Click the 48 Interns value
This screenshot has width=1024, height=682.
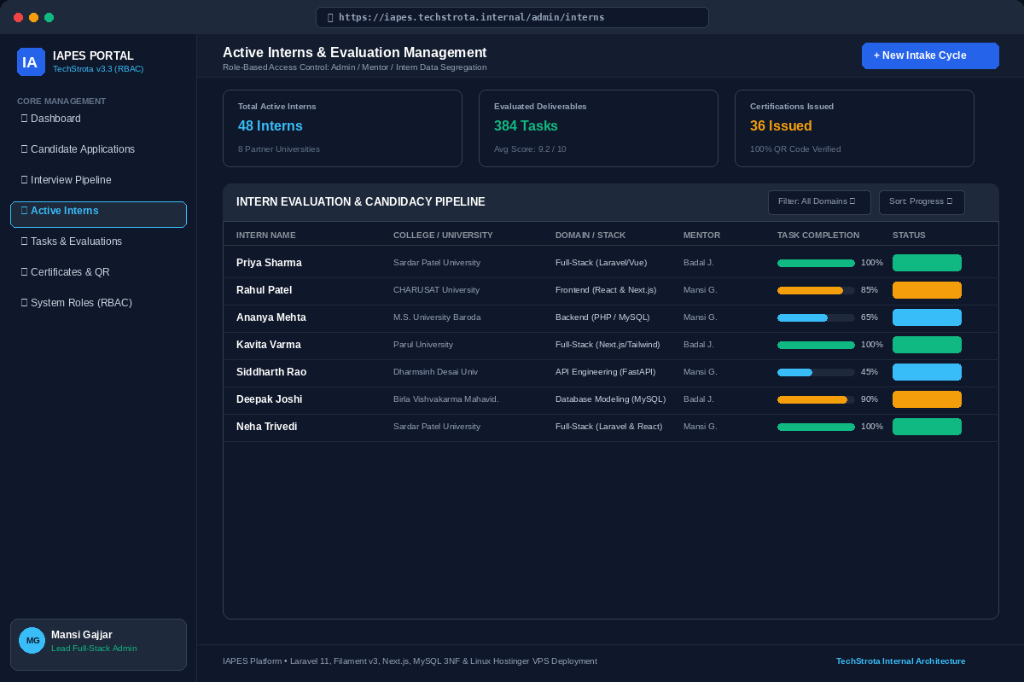pyautogui.click(x=270, y=126)
